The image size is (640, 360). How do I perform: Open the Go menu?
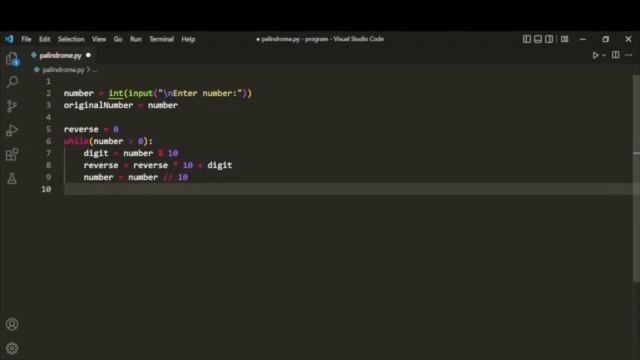[118, 39]
